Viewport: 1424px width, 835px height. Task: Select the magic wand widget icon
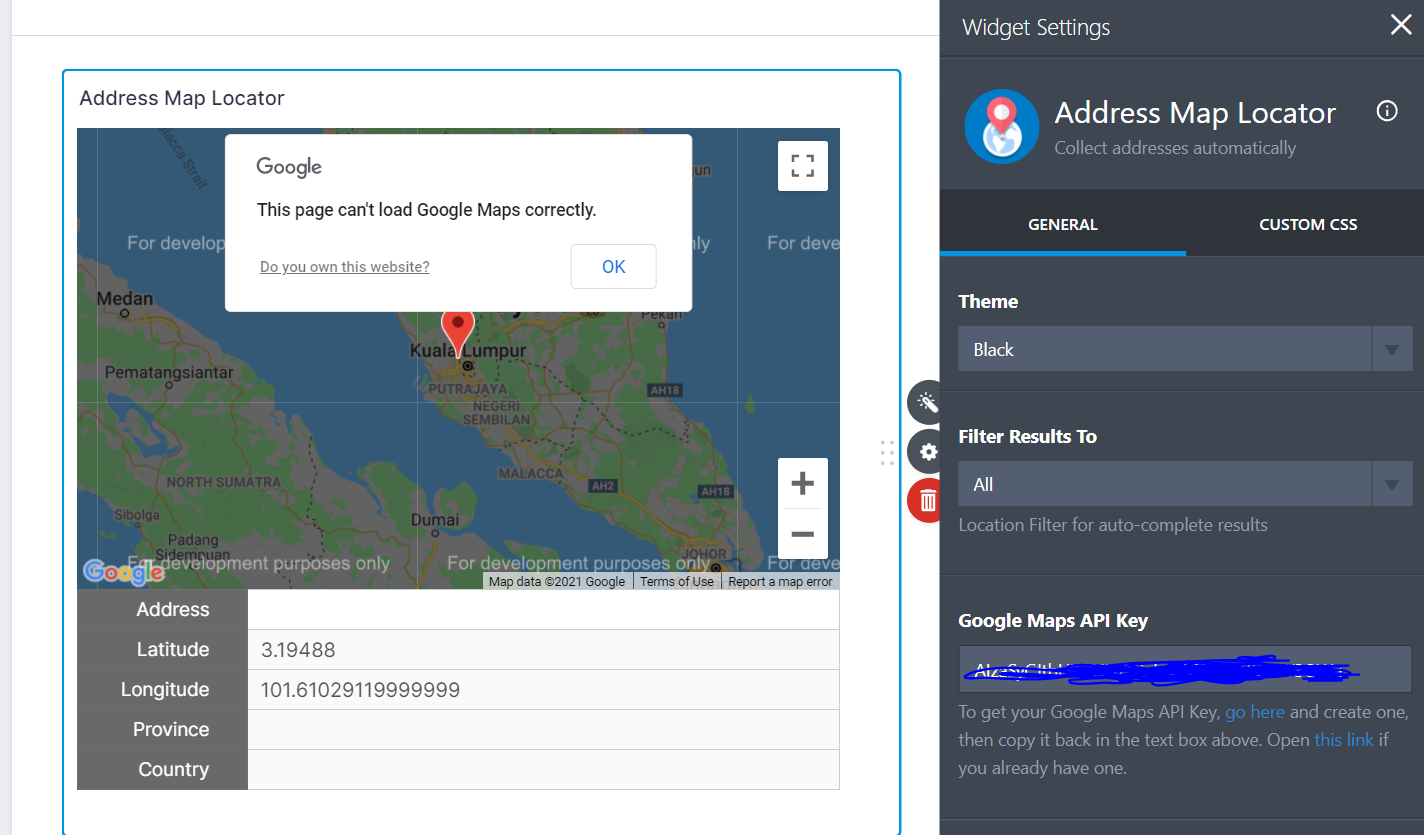point(925,402)
